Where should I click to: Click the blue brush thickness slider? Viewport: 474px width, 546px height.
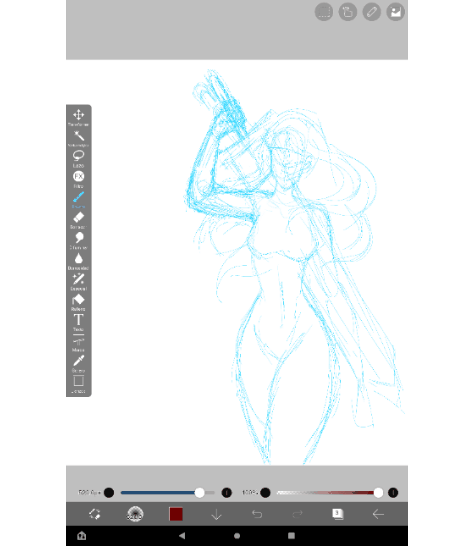(x=168, y=492)
